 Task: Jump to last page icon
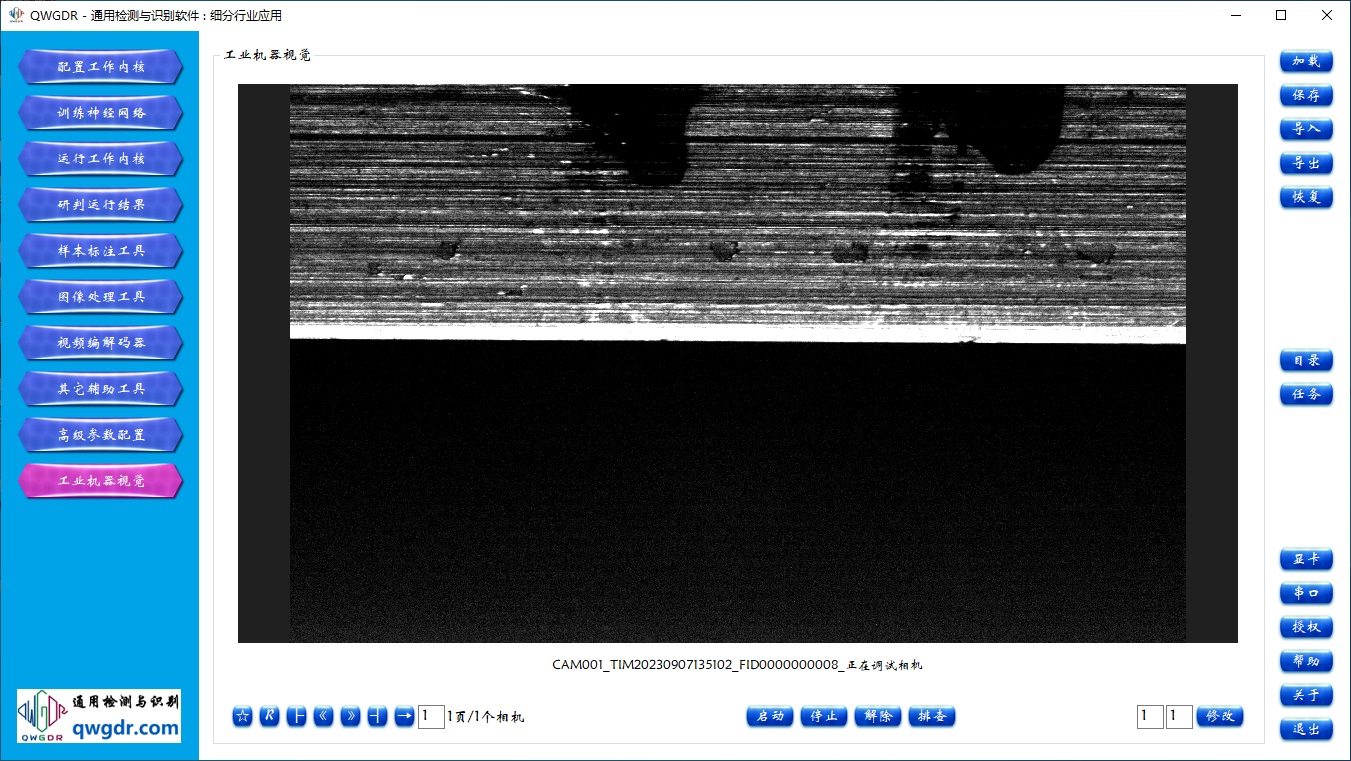(x=377, y=716)
